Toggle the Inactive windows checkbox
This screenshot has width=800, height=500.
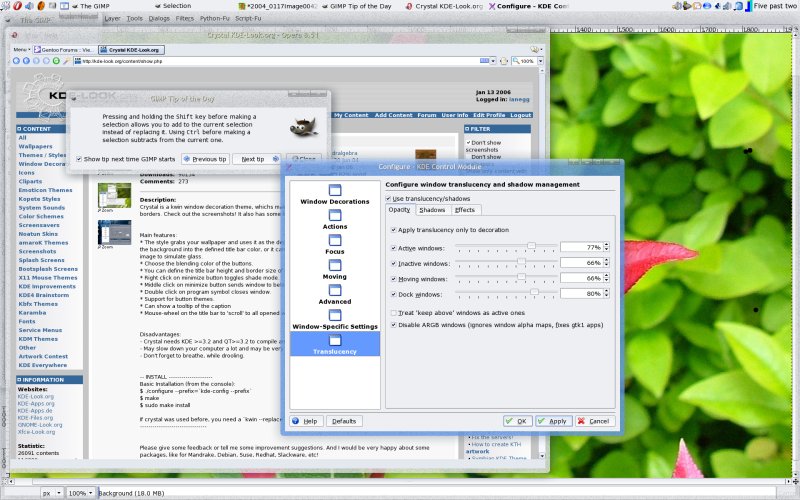click(x=393, y=263)
